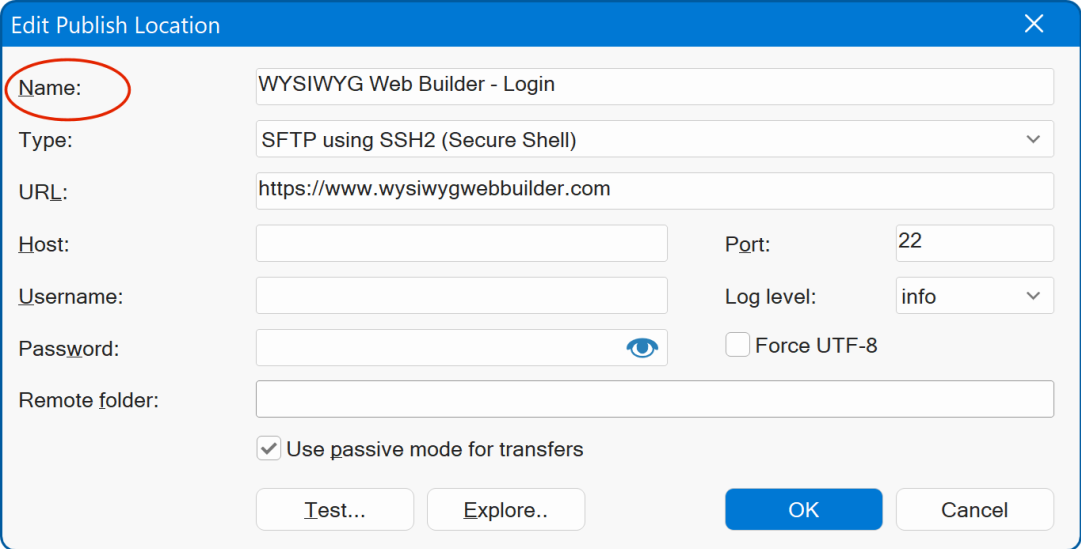Viewport: 1082px width, 552px height.
Task: Click the Test... button
Action: click(334, 510)
